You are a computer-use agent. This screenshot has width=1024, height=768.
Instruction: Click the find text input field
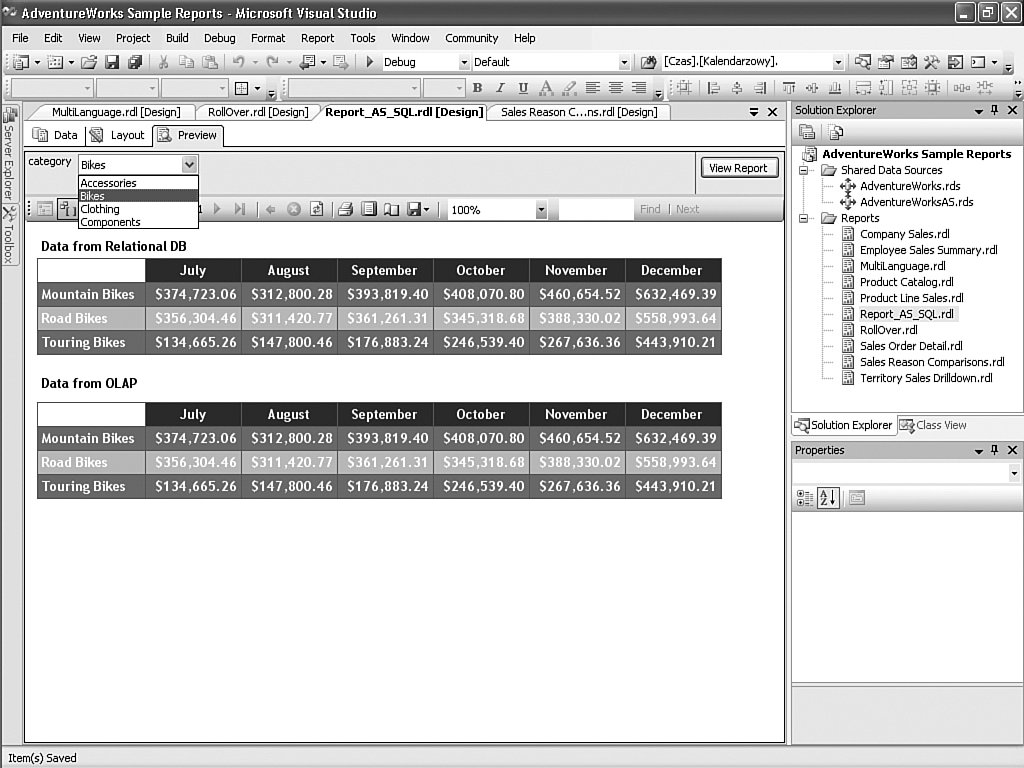click(596, 210)
